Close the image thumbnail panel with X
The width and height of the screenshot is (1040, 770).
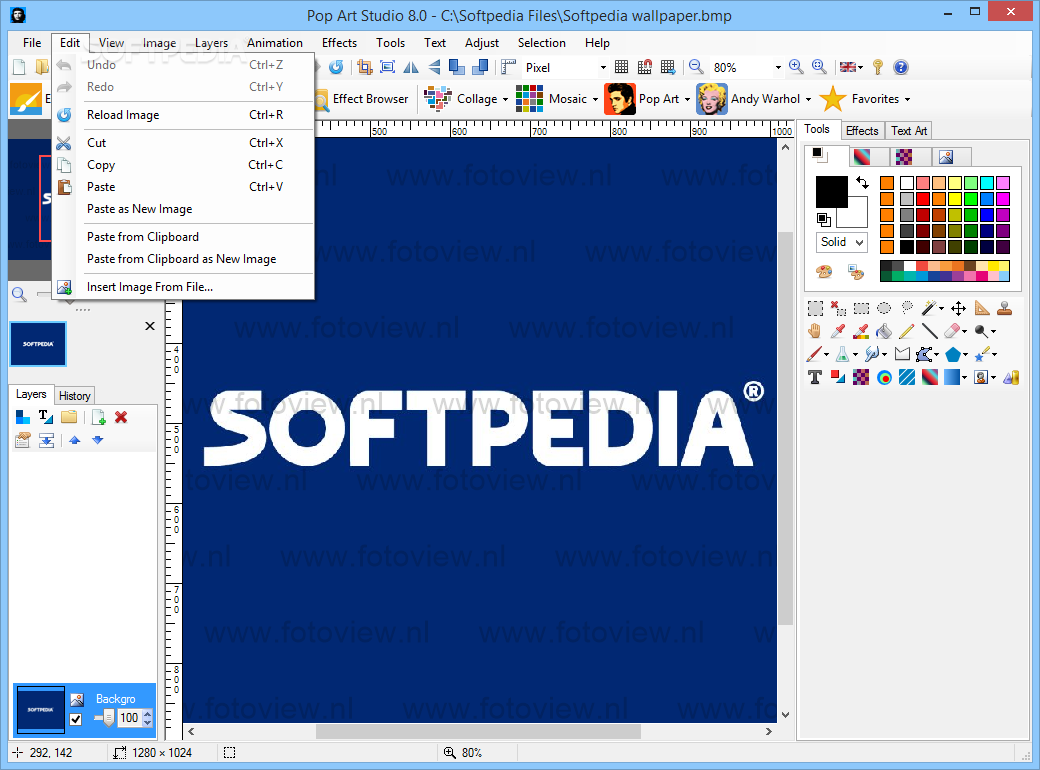[150, 326]
